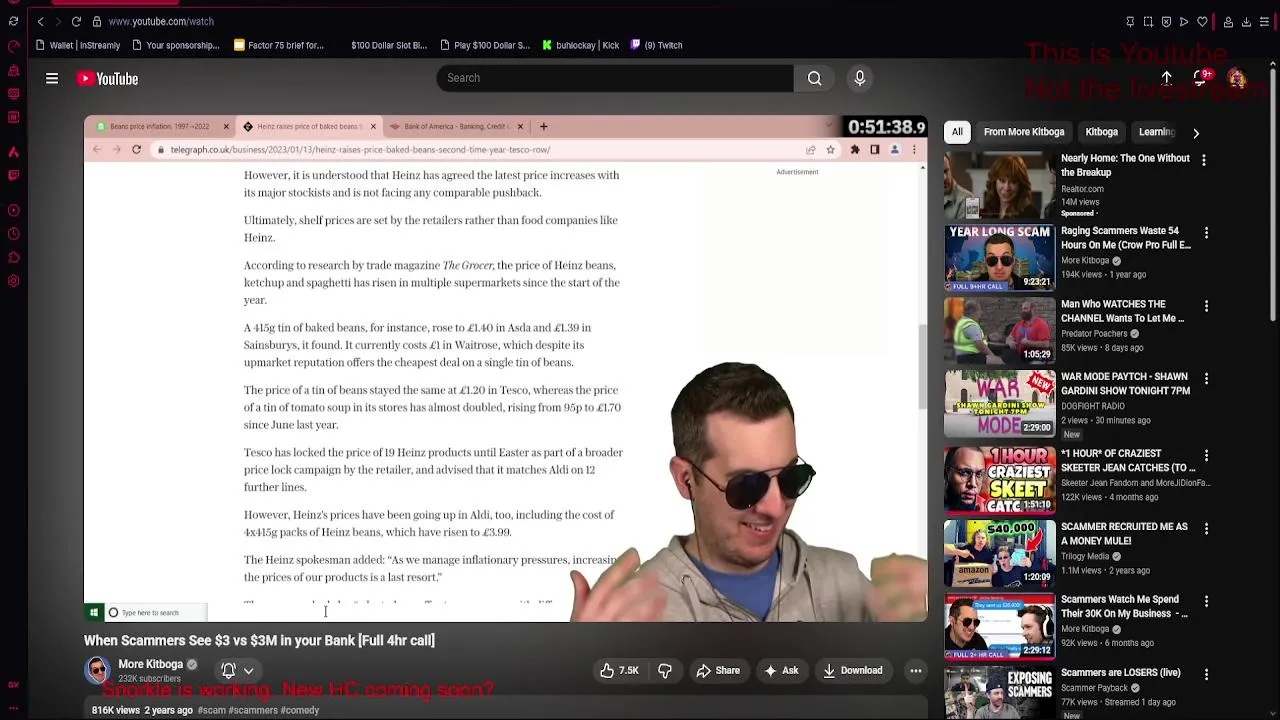Click the main video player
Screen dimensions: 1280x720
[505, 368]
